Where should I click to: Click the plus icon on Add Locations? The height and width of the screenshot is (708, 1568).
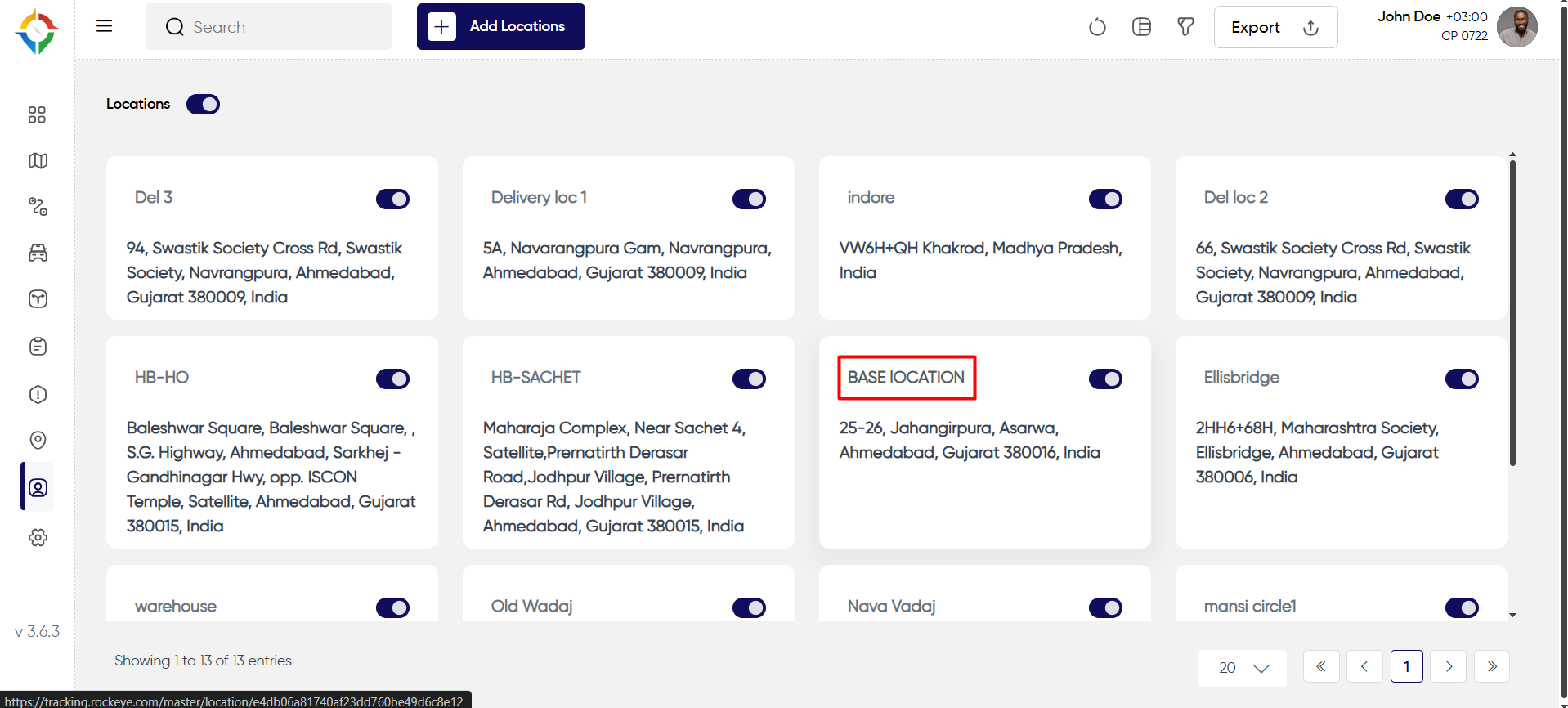441,27
